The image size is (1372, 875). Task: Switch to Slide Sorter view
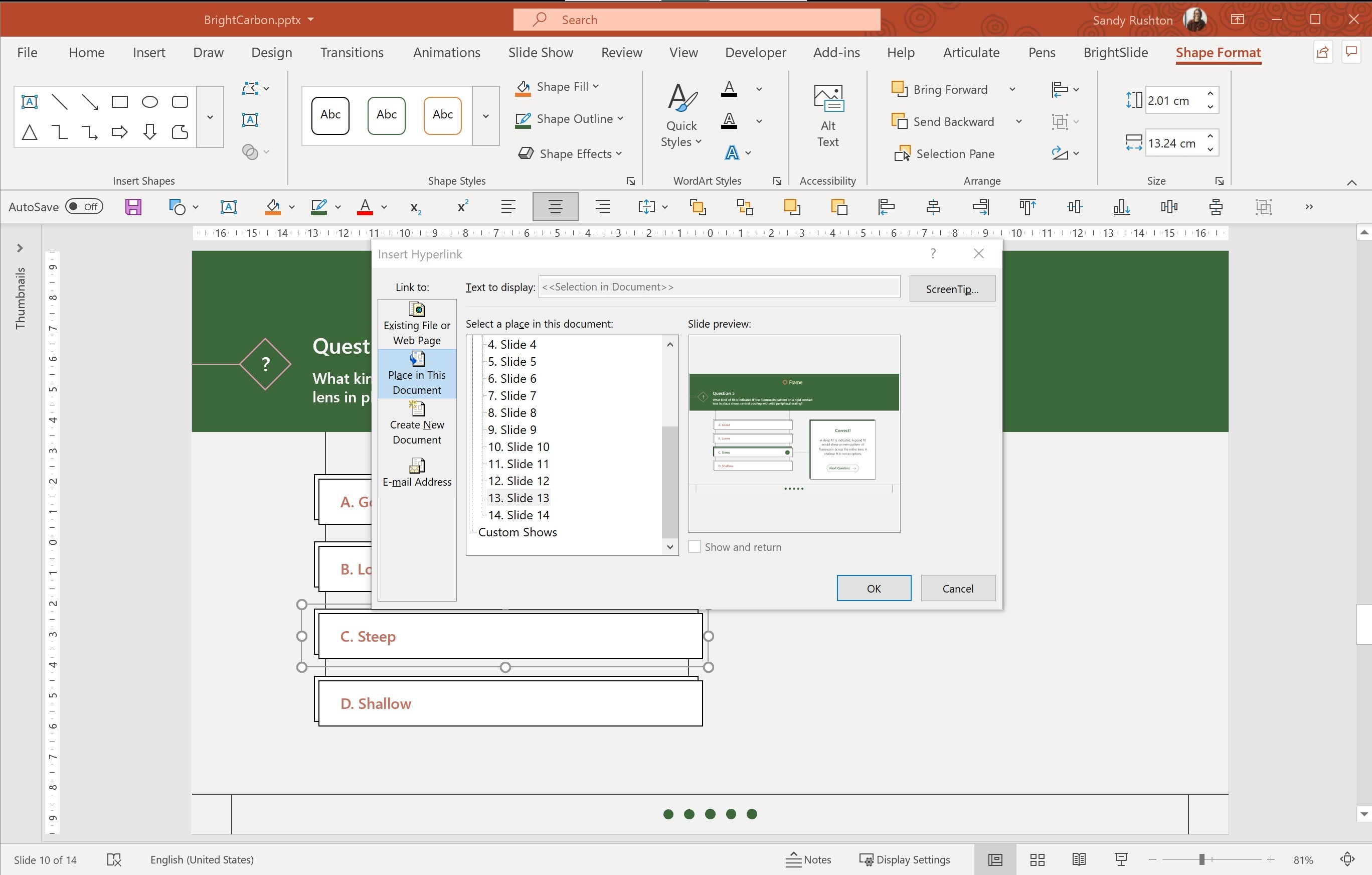click(1037, 859)
